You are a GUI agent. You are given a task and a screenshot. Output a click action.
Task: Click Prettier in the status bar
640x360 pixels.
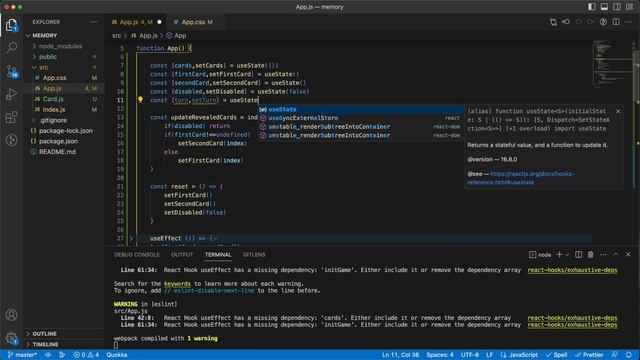click(x=589, y=355)
